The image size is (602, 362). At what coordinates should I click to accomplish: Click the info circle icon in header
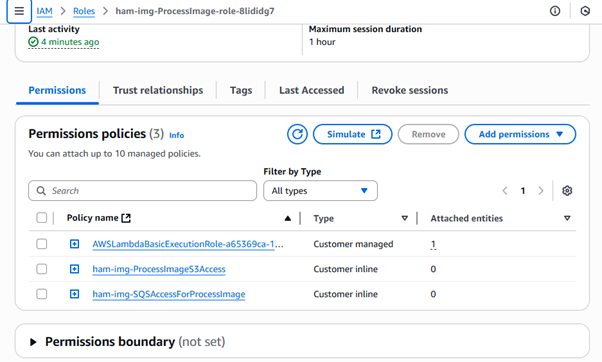[x=555, y=11]
